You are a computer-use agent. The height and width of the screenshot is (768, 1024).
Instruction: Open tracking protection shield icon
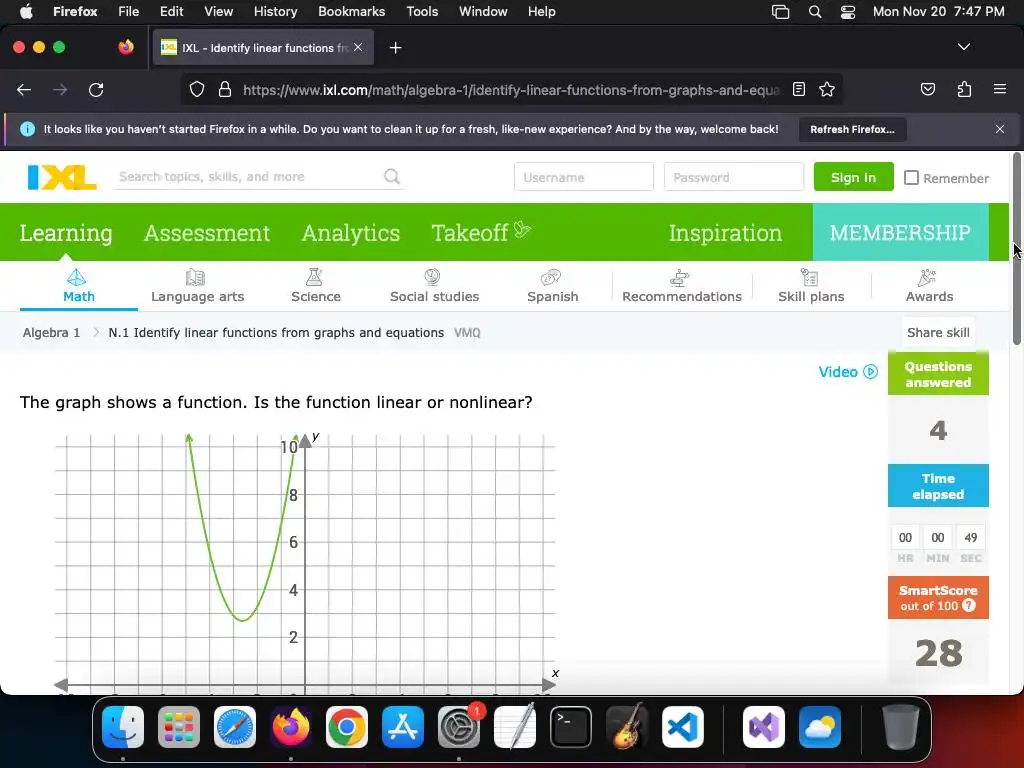coord(197,89)
